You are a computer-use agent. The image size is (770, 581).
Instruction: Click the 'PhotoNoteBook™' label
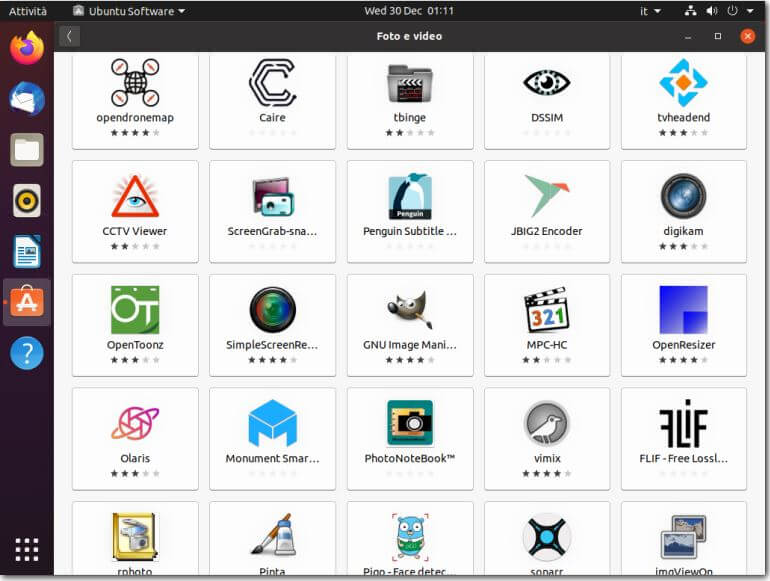point(410,458)
